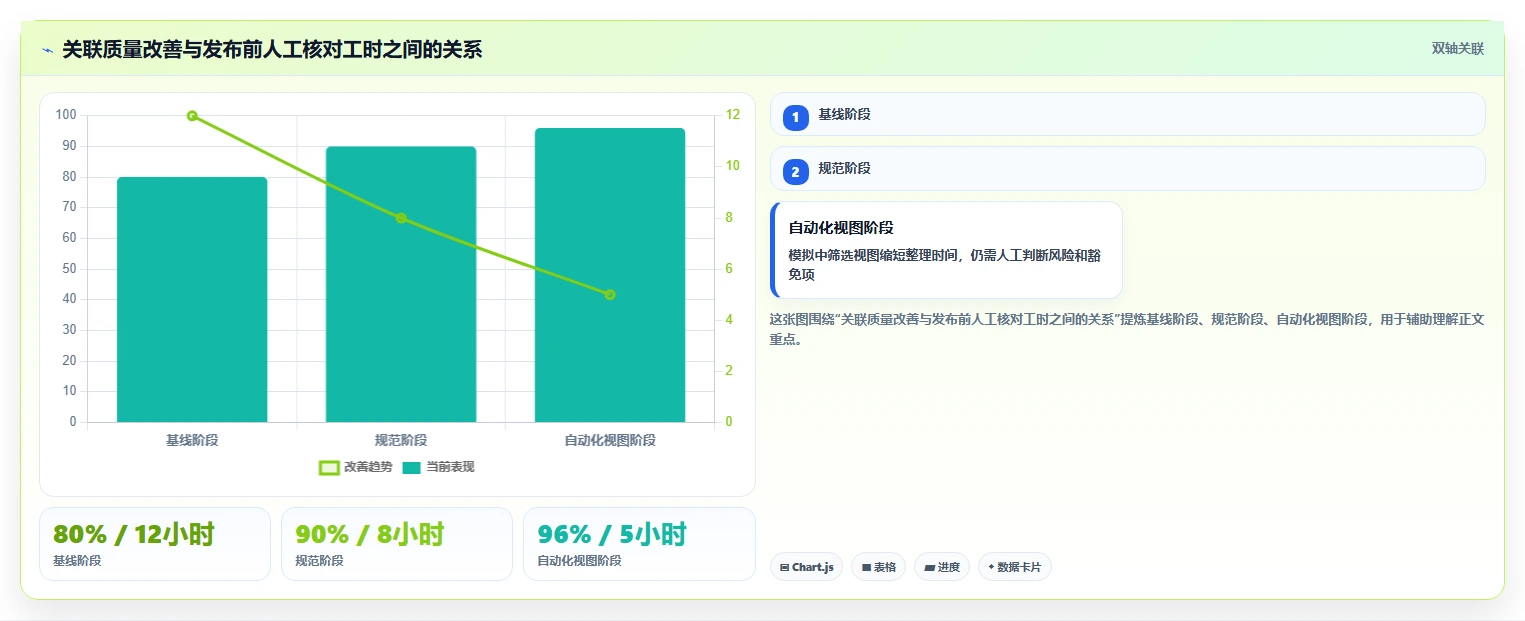The width and height of the screenshot is (1525, 621).
Task: Click the 表格 tag
Action: (x=878, y=567)
